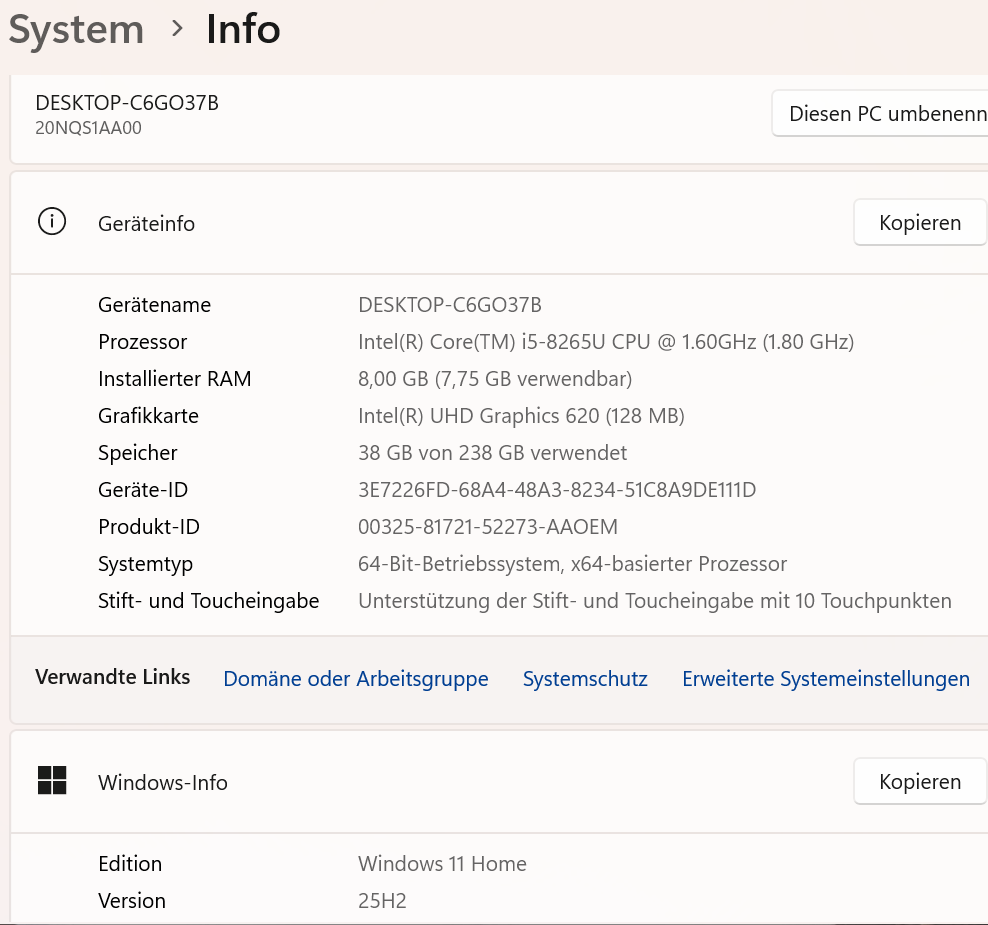Click the Version value 25H2
This screenshot has height=925, width=988.
(382, 900)
